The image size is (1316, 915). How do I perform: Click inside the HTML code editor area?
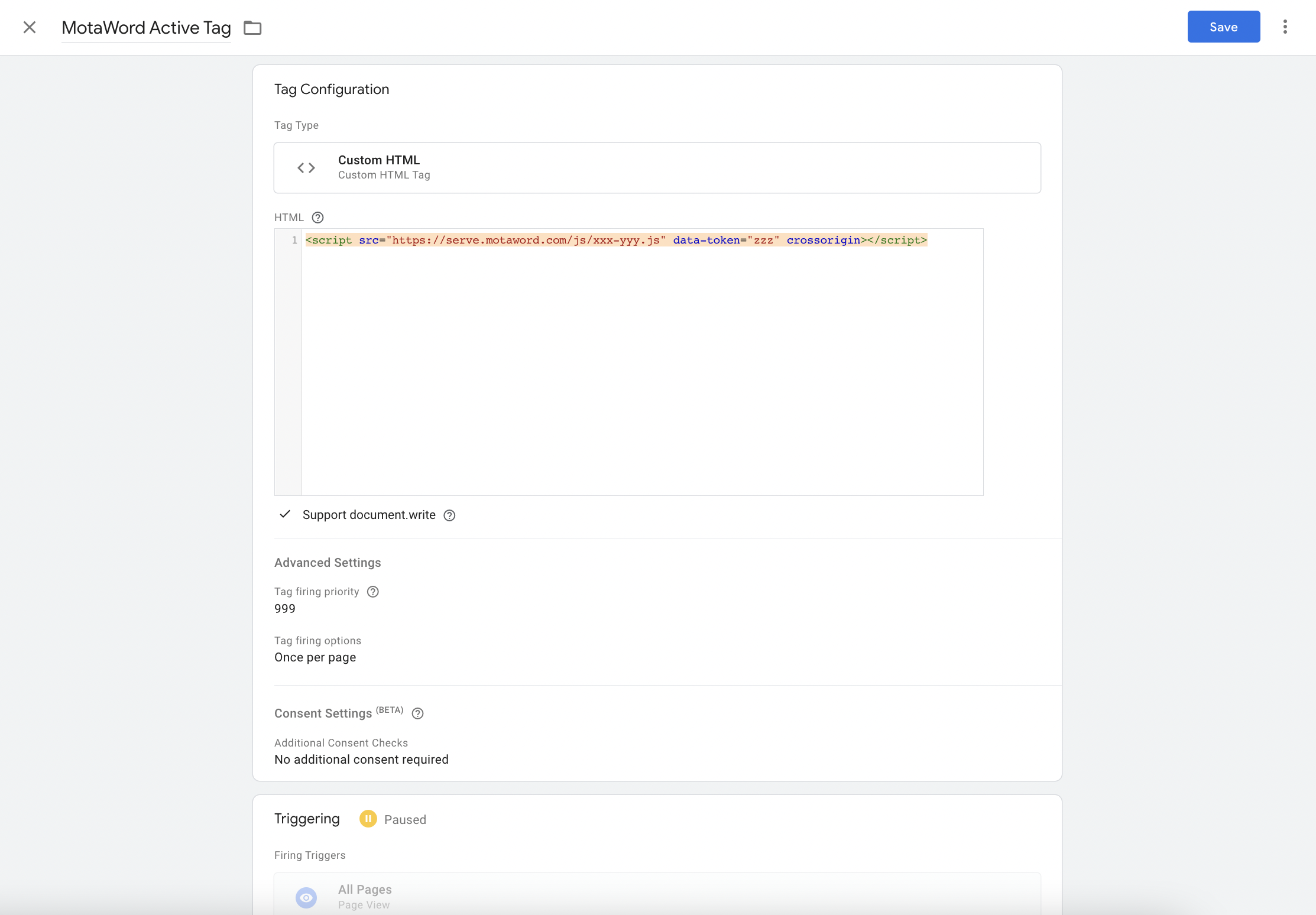pyautogui.click(x=641, y=366)
